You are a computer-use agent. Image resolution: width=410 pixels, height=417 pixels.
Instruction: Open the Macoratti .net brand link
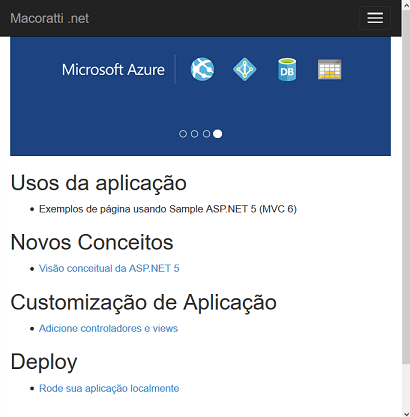coord(50,18)
